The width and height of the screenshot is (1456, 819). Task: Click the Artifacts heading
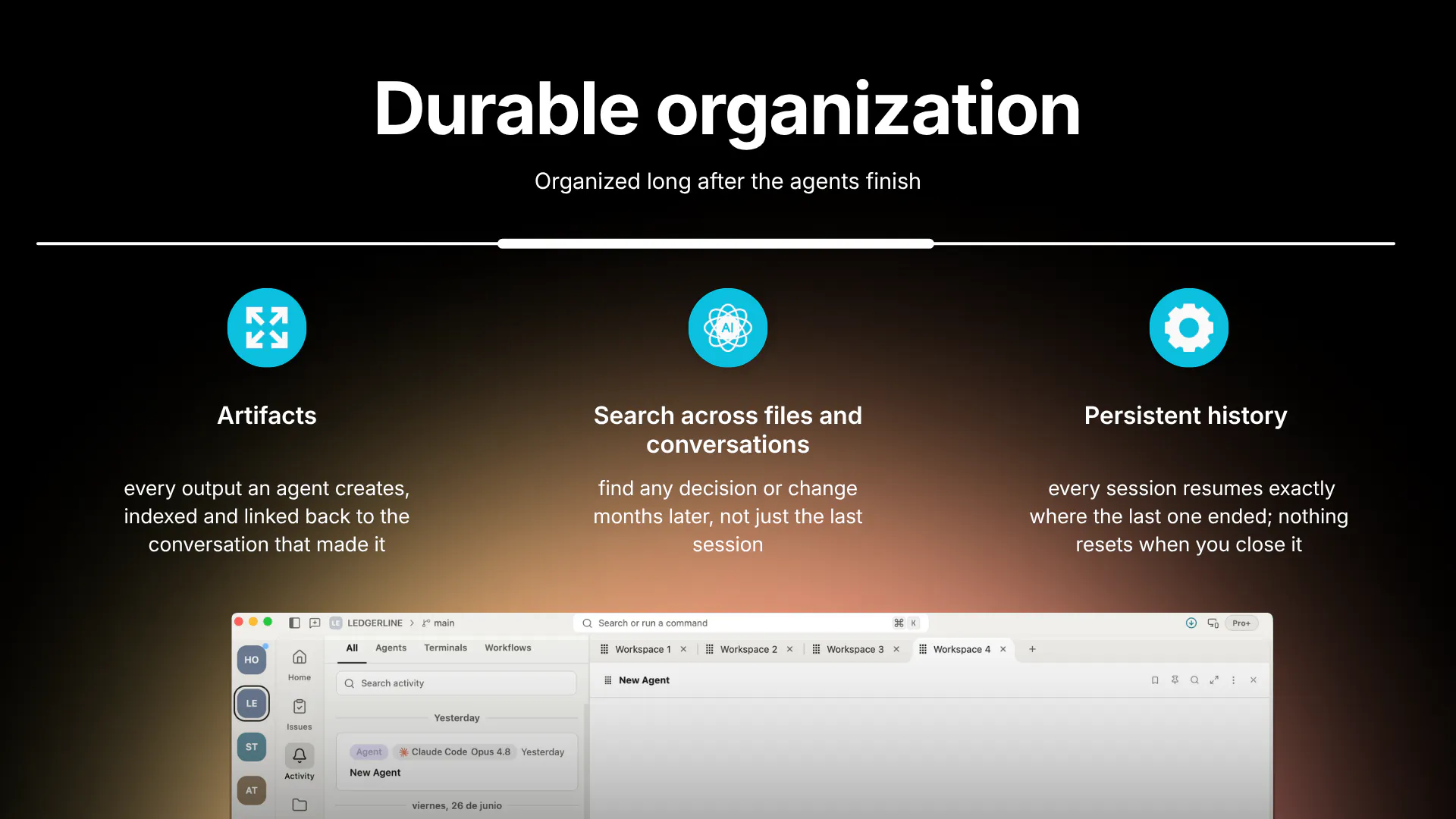coord(267,416)
